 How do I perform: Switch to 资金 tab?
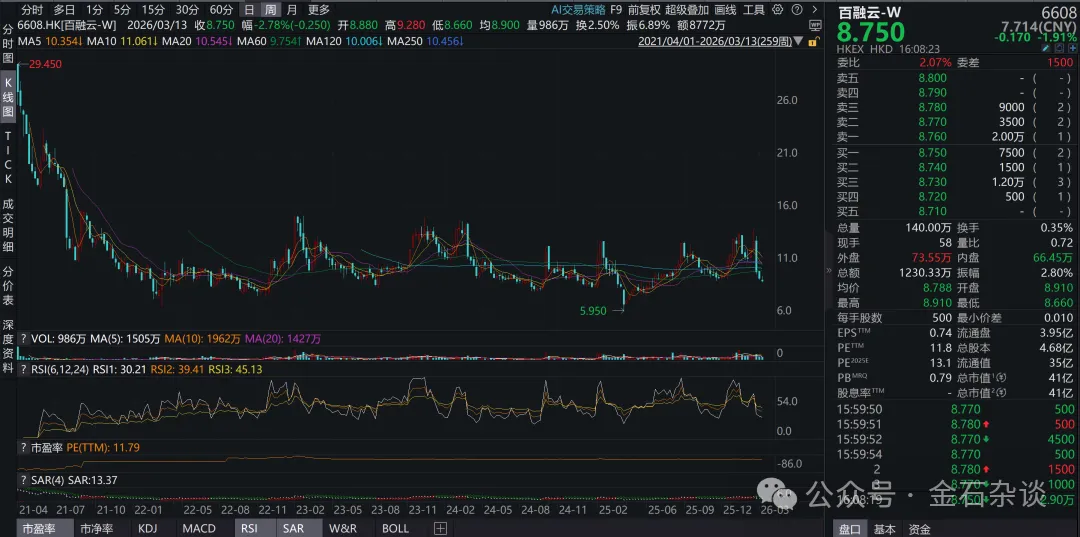(920, 529)
